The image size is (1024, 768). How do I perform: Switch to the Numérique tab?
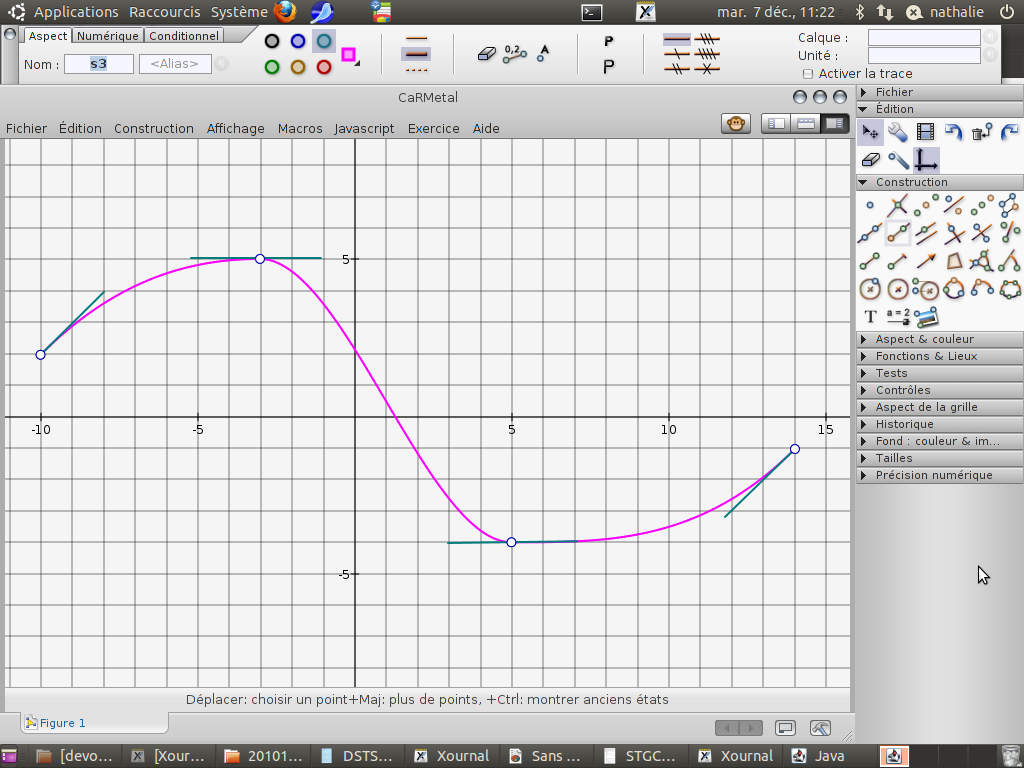tap(108, 36)
